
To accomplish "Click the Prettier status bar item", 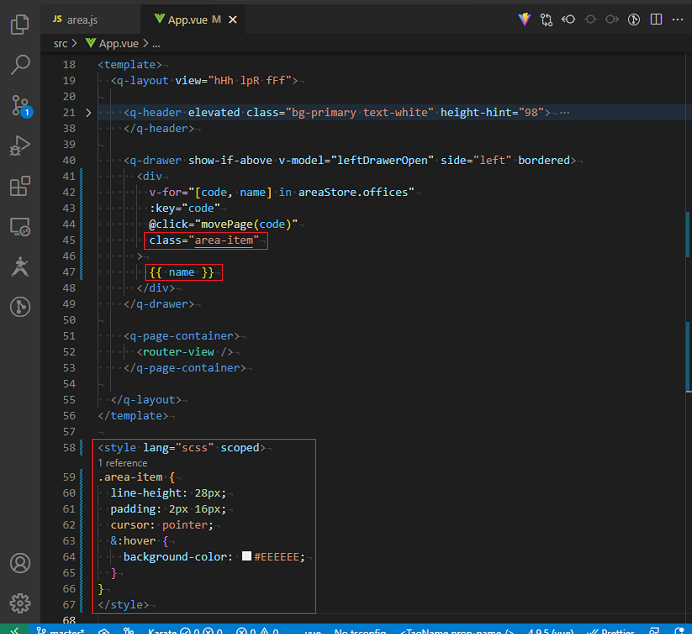I will point(612,630).
